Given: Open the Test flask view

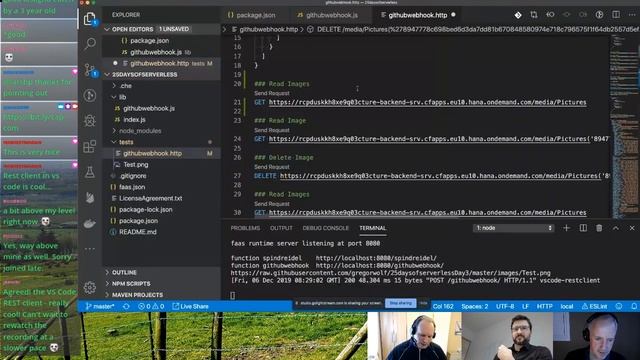Looking at the screenshot, I should [x=90, y=172].
